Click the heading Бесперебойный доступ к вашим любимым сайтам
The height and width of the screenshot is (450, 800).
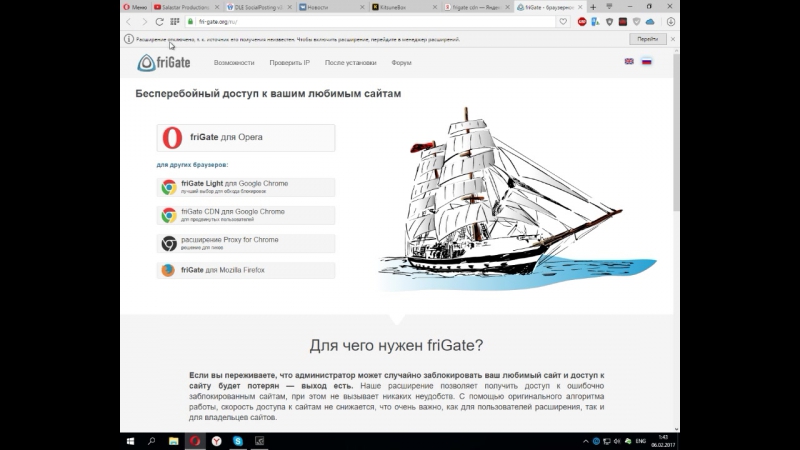pyautogui.click(x=268, y=93)
